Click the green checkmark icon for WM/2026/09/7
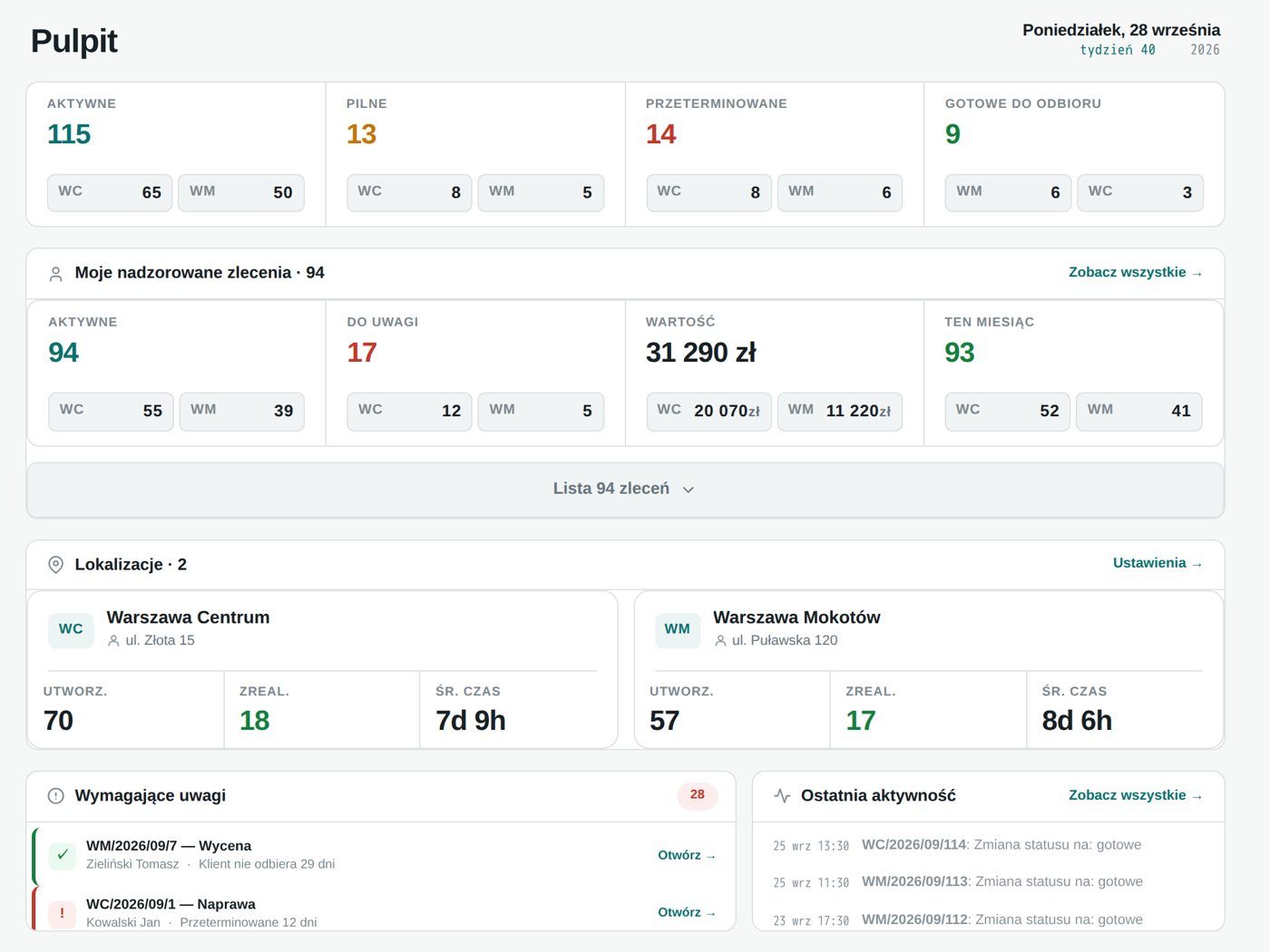 tap(62, 854)
